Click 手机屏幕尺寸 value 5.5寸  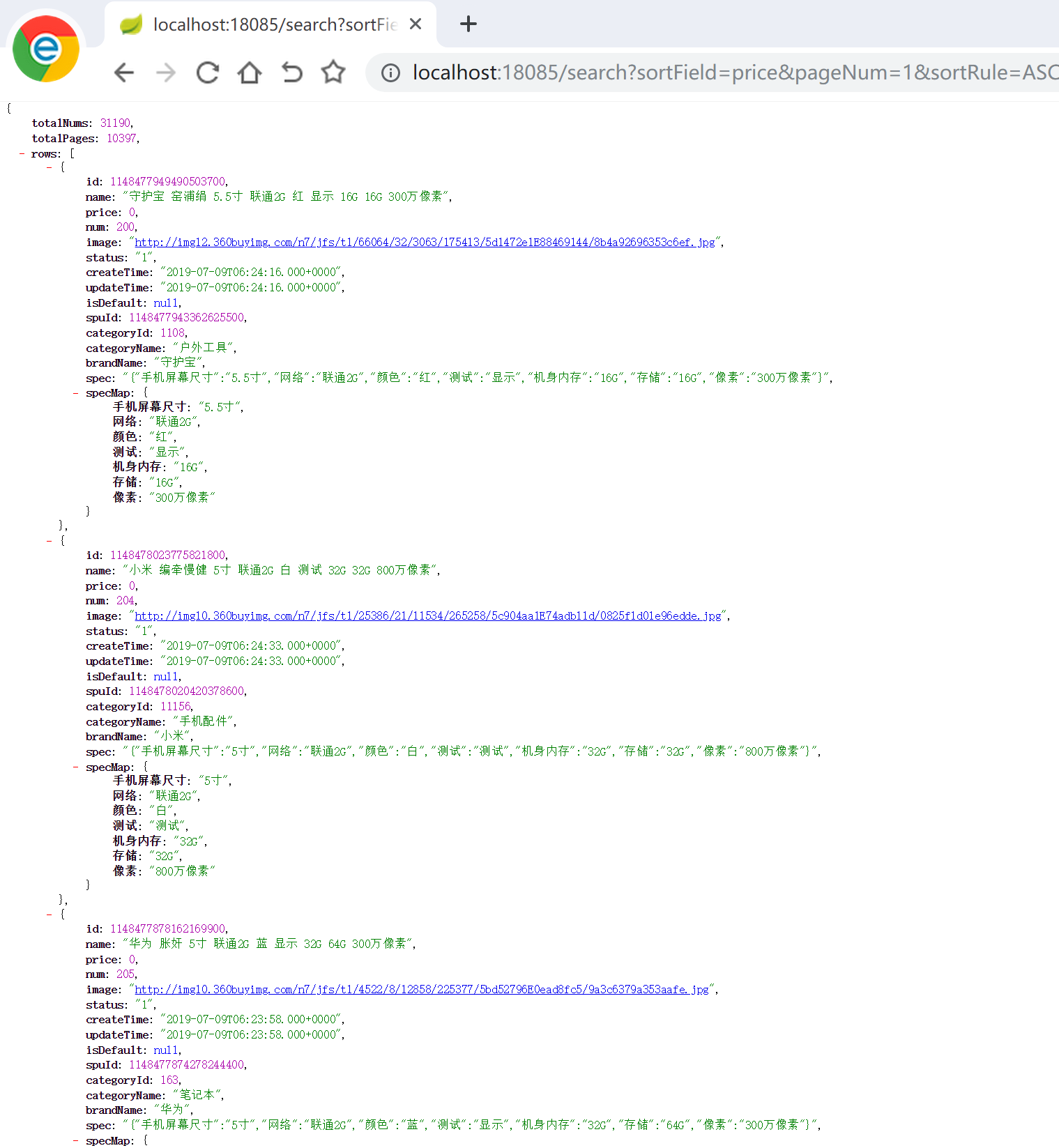(220, 407)
